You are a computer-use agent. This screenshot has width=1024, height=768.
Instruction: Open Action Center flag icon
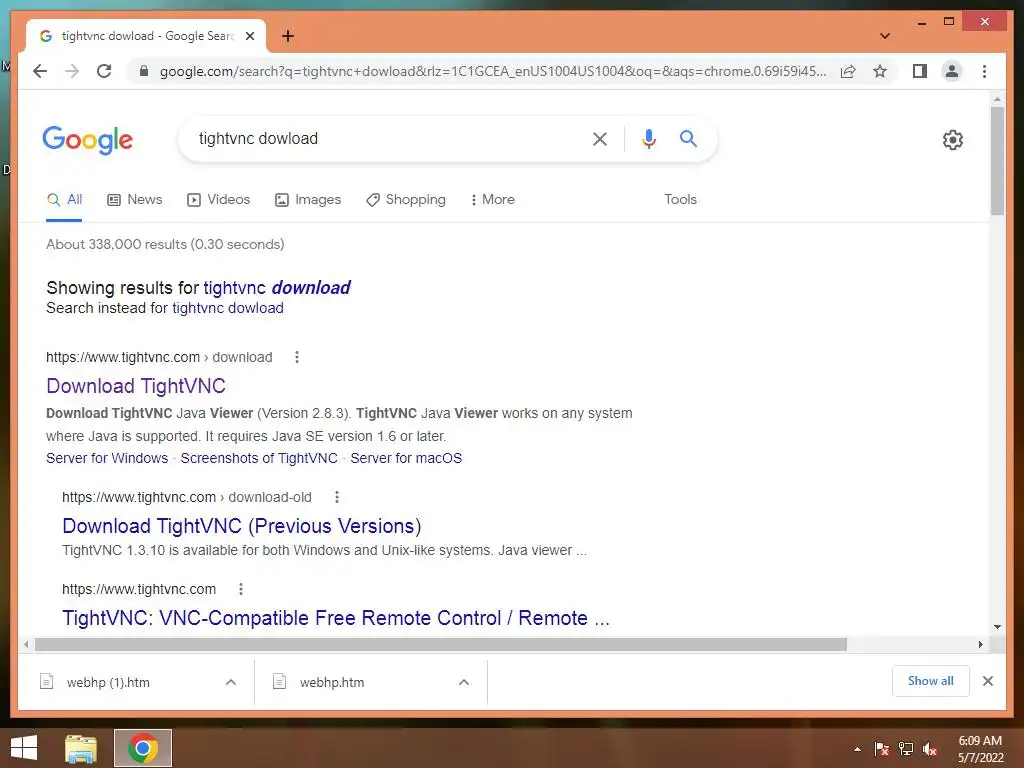tap(882, 749)
